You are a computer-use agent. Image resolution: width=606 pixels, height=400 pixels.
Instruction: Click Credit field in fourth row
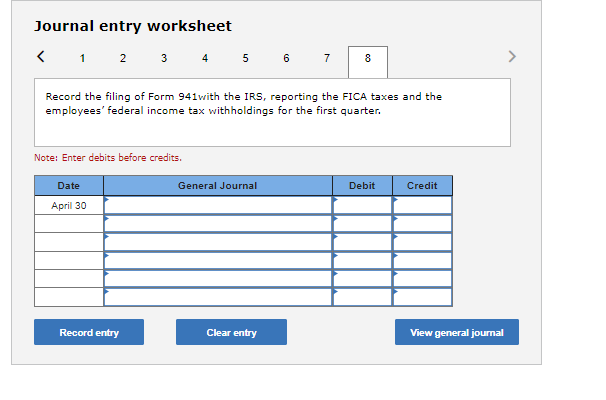pyautogui.click(x=422, y=260)
